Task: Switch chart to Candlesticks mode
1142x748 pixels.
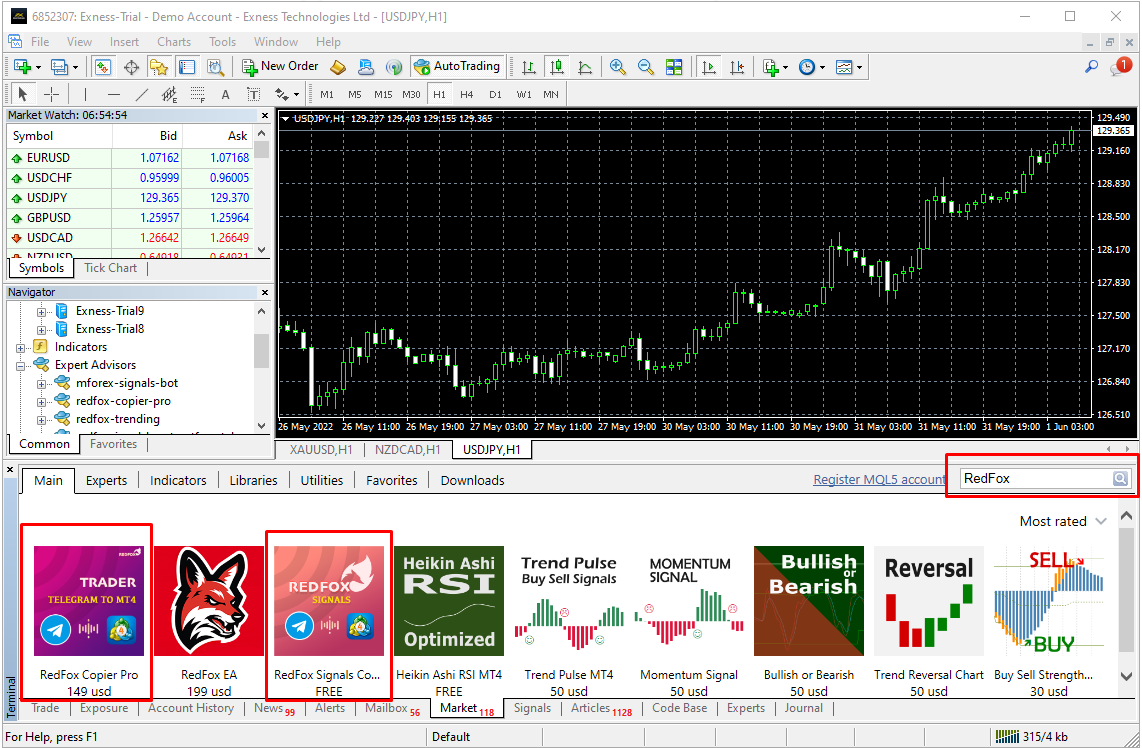Action: coord(557,67)
